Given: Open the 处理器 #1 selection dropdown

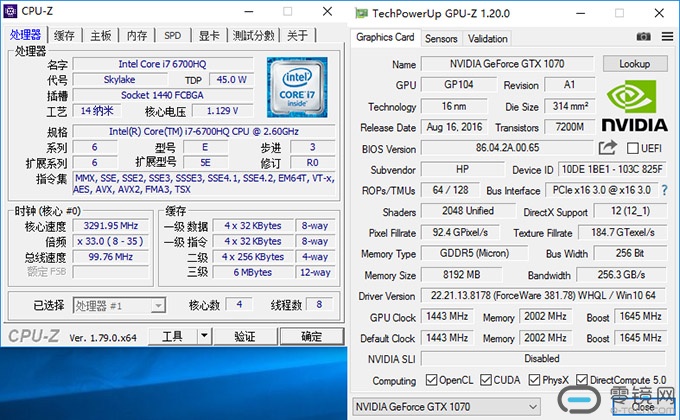Looking at the screenshot, I should coord(119,306).
